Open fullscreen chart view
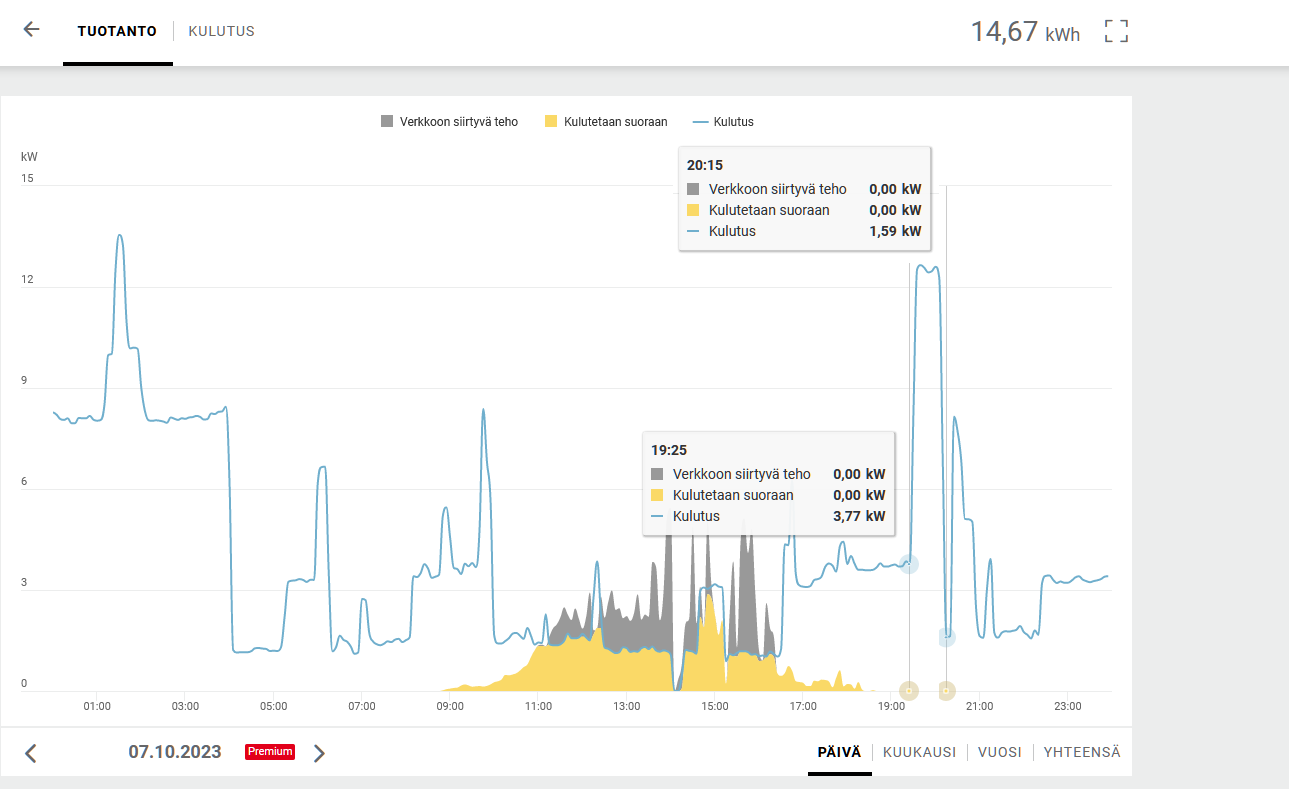This screenshot has height=797, width=1308. [1116, 31]
